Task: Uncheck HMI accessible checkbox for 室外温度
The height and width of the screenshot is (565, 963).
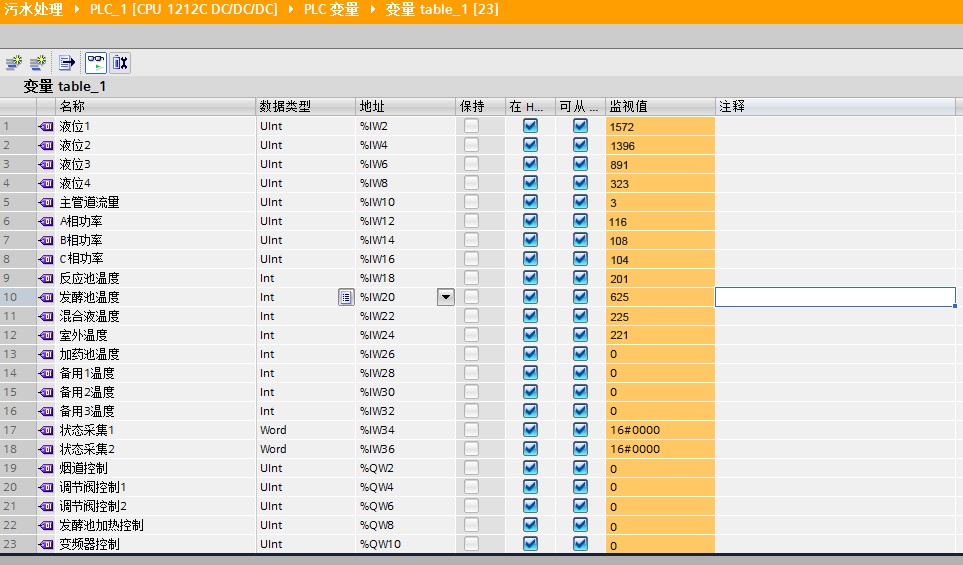Action: click(580, 335)
